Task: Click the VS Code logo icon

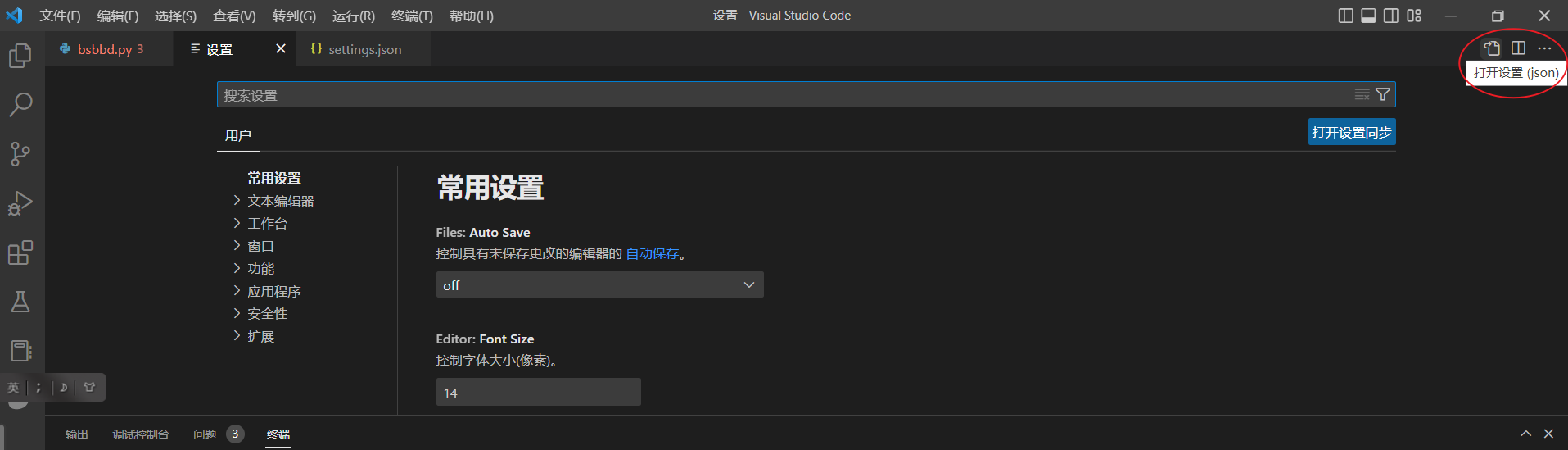Action: (14, 16)
